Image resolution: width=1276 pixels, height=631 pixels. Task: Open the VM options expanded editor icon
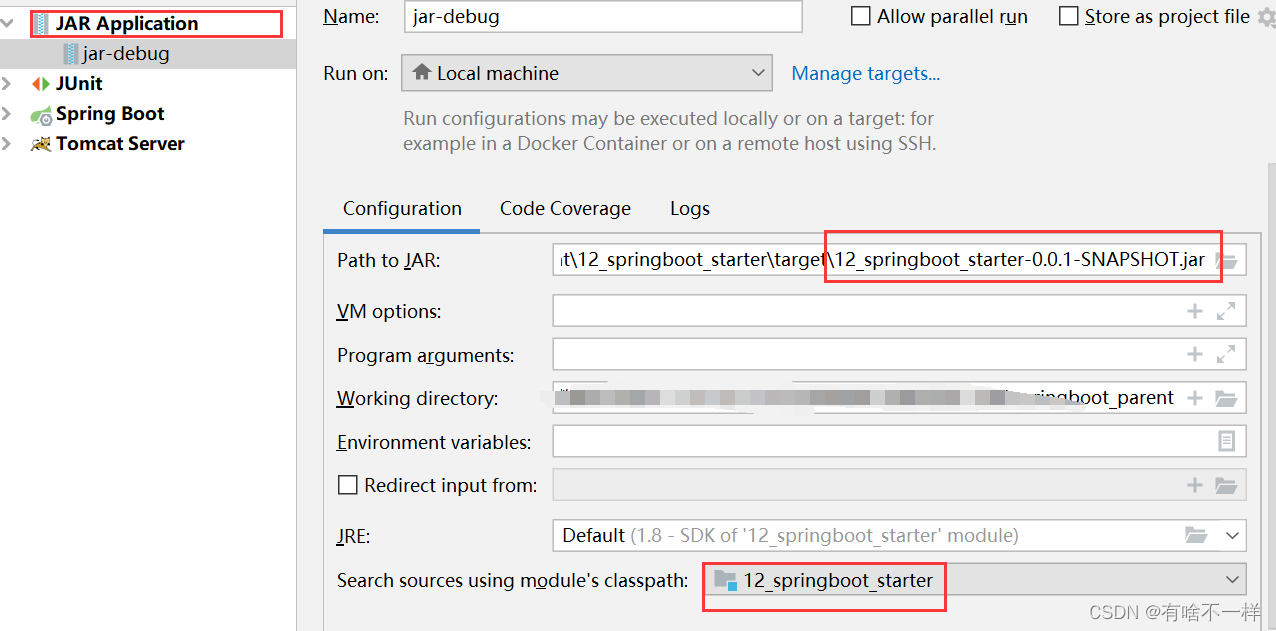(1223, 310)
